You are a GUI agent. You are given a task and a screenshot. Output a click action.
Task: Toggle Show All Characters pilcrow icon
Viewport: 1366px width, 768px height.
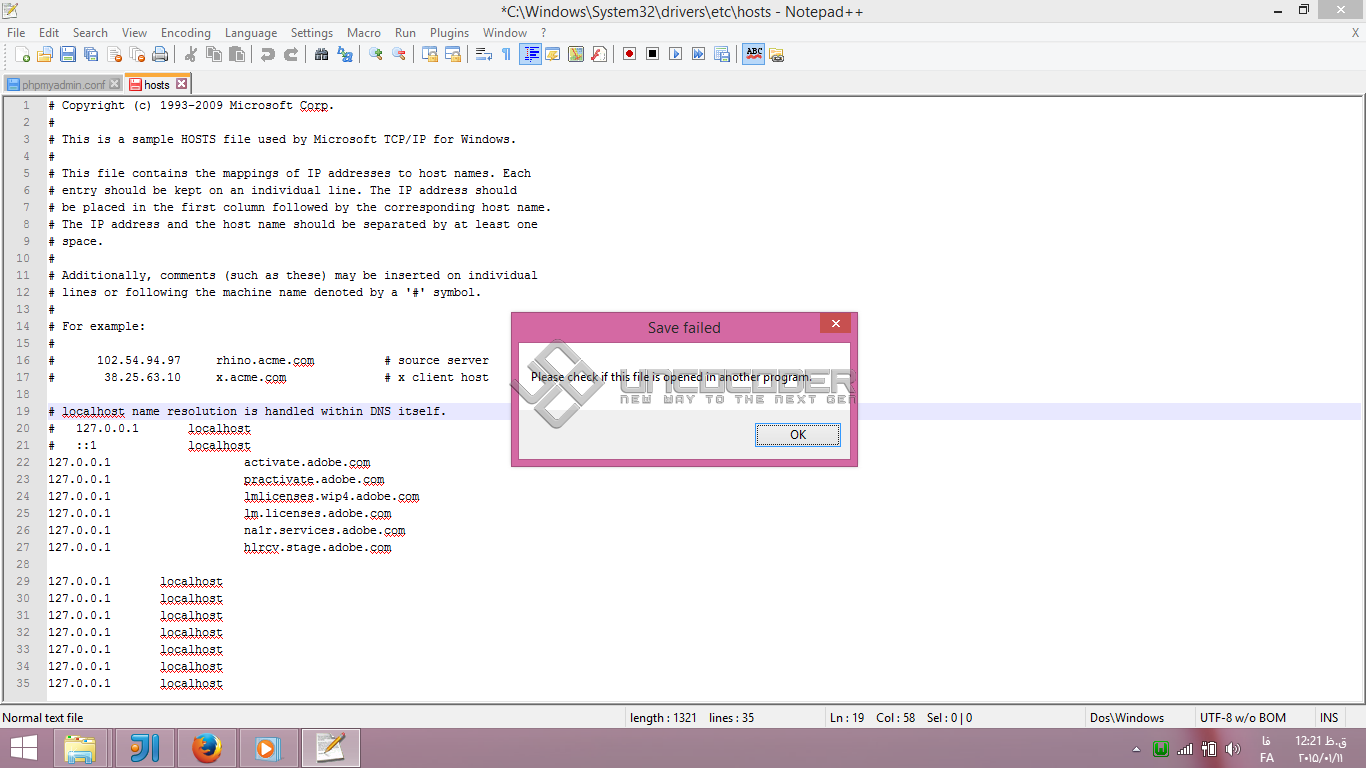[506, 54]
